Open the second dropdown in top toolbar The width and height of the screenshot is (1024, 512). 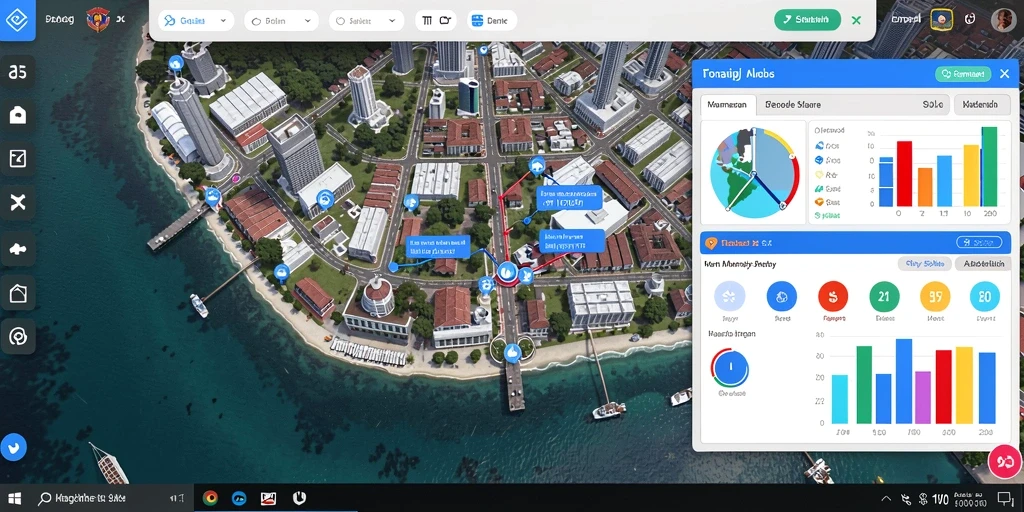(x=281, y=20)
